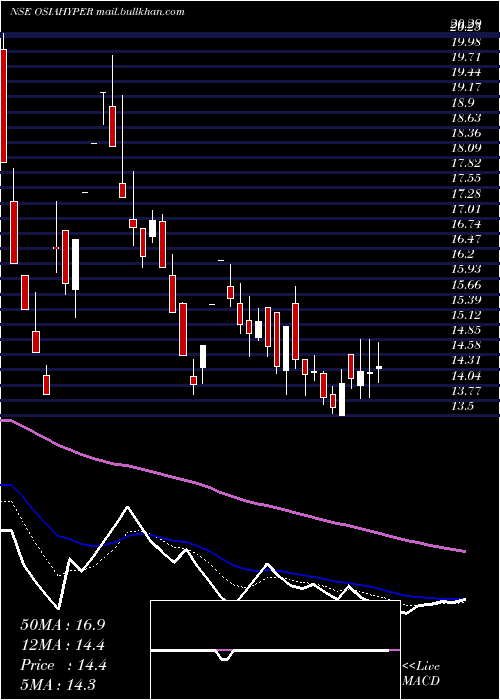Click the 19.71 price axis label
Viewport: 500px width, 700px height.
[466, 57]
